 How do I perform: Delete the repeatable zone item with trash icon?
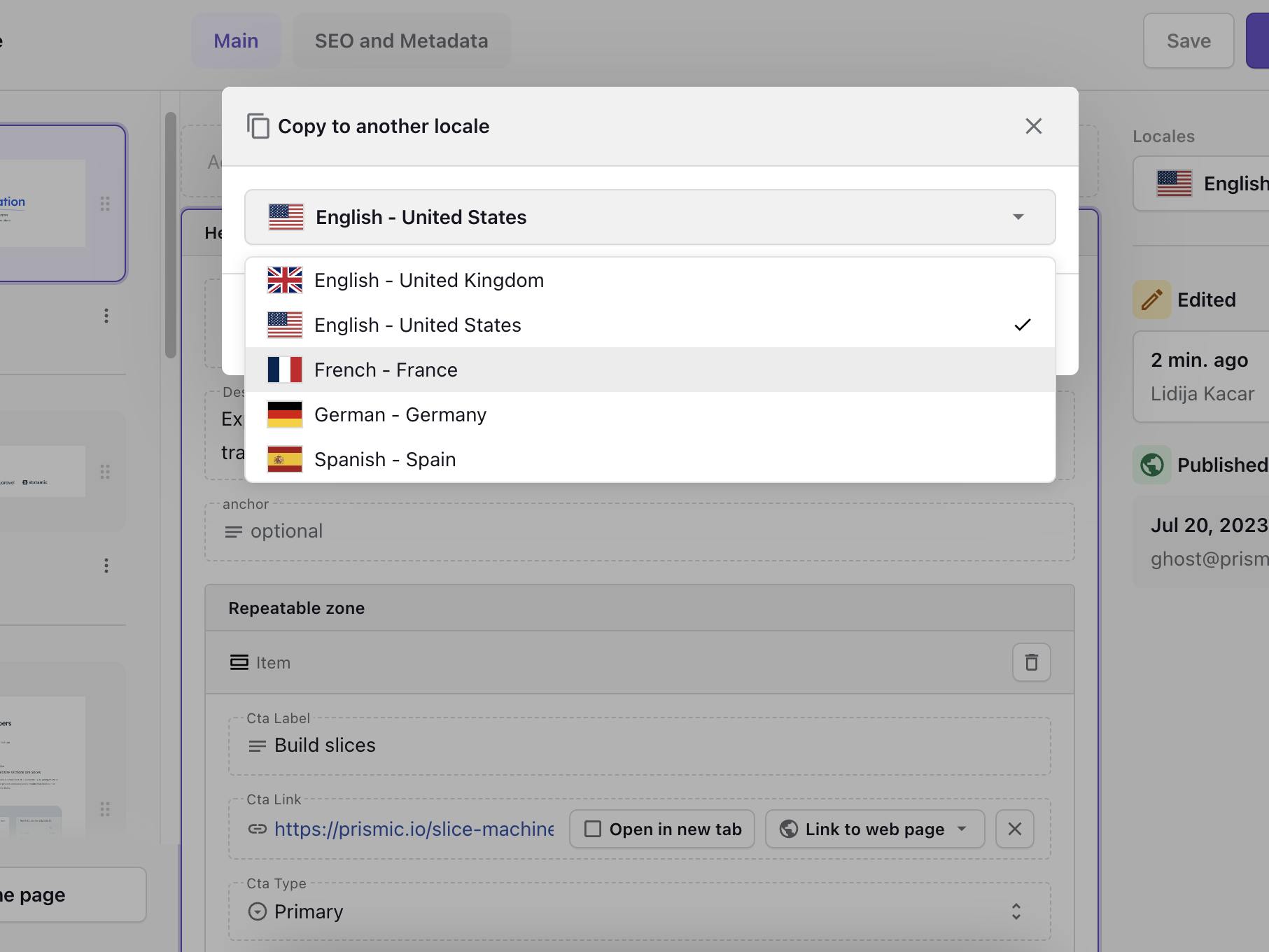1031,662
